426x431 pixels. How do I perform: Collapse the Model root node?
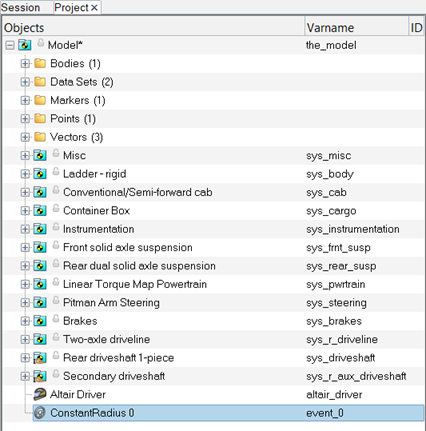(10, 45)
